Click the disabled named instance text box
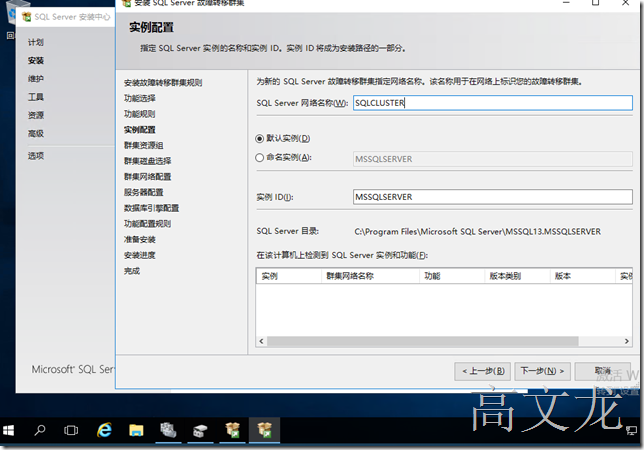 click(x=492, y=159)
